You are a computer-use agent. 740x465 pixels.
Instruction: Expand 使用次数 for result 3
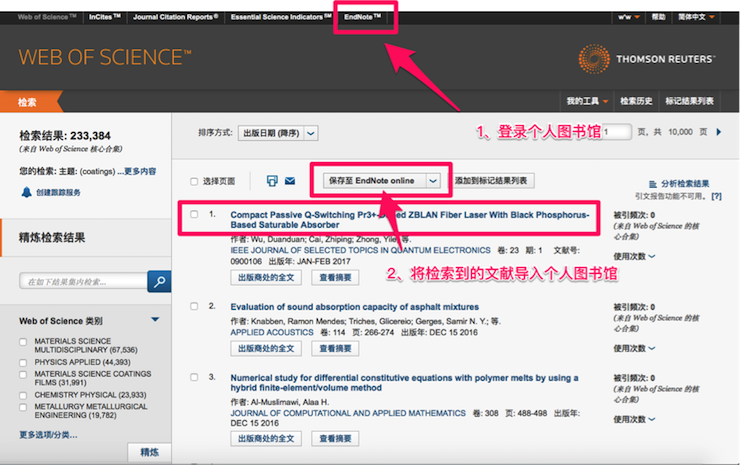(634, 419)
